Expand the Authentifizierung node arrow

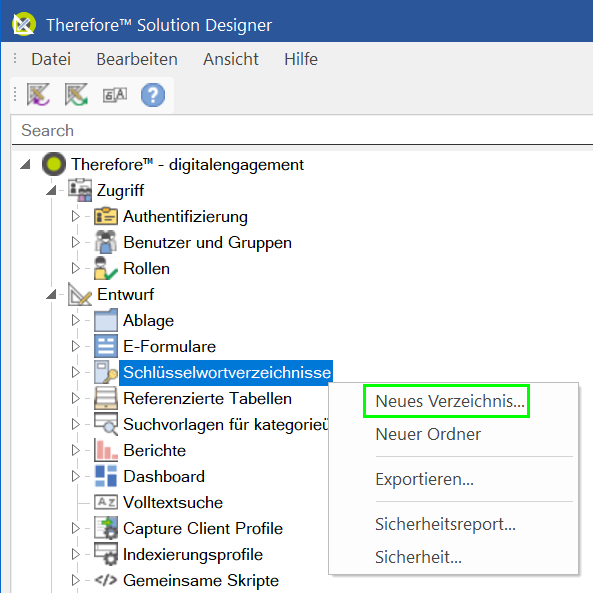tap(76, 216)
